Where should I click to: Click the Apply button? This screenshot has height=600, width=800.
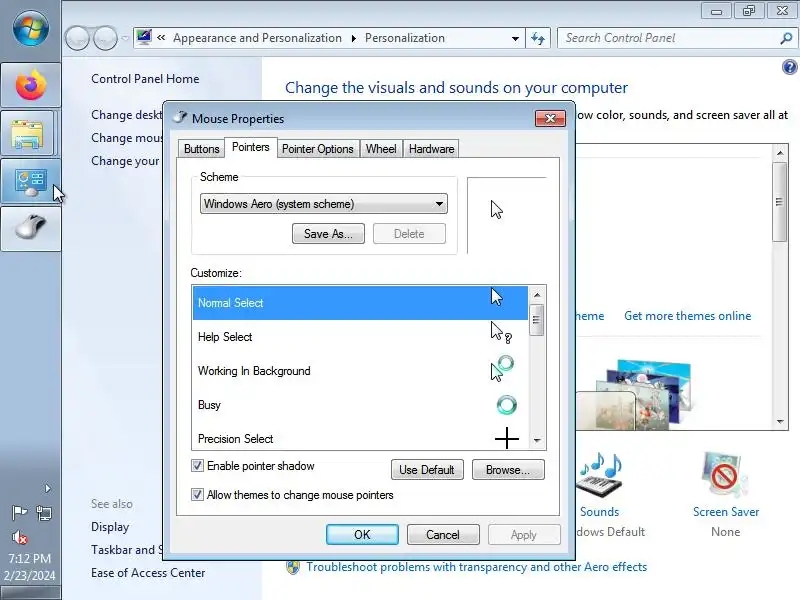pos(524,534)
